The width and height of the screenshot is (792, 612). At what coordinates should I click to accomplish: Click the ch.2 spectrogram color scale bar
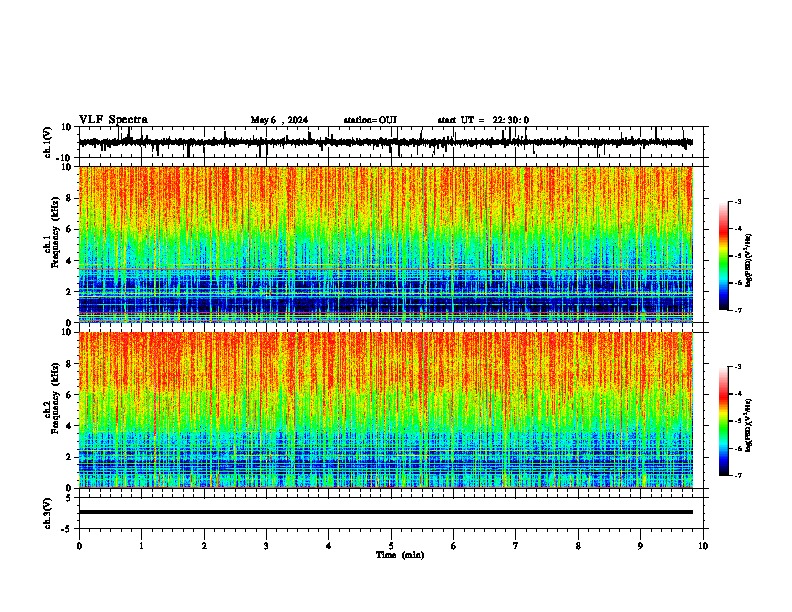coord(724,421)
